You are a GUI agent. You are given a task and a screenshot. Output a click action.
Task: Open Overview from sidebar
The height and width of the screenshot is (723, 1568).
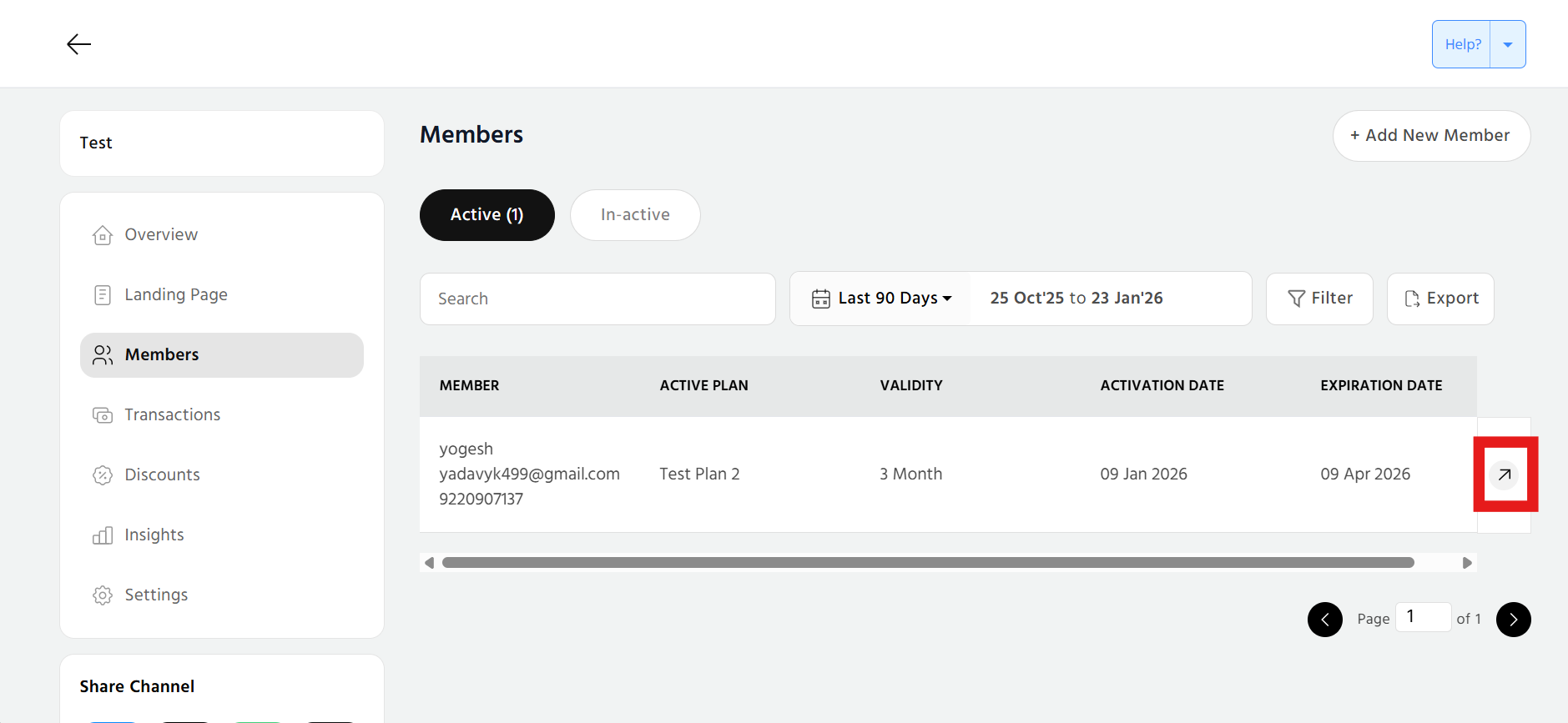point(161,235)
